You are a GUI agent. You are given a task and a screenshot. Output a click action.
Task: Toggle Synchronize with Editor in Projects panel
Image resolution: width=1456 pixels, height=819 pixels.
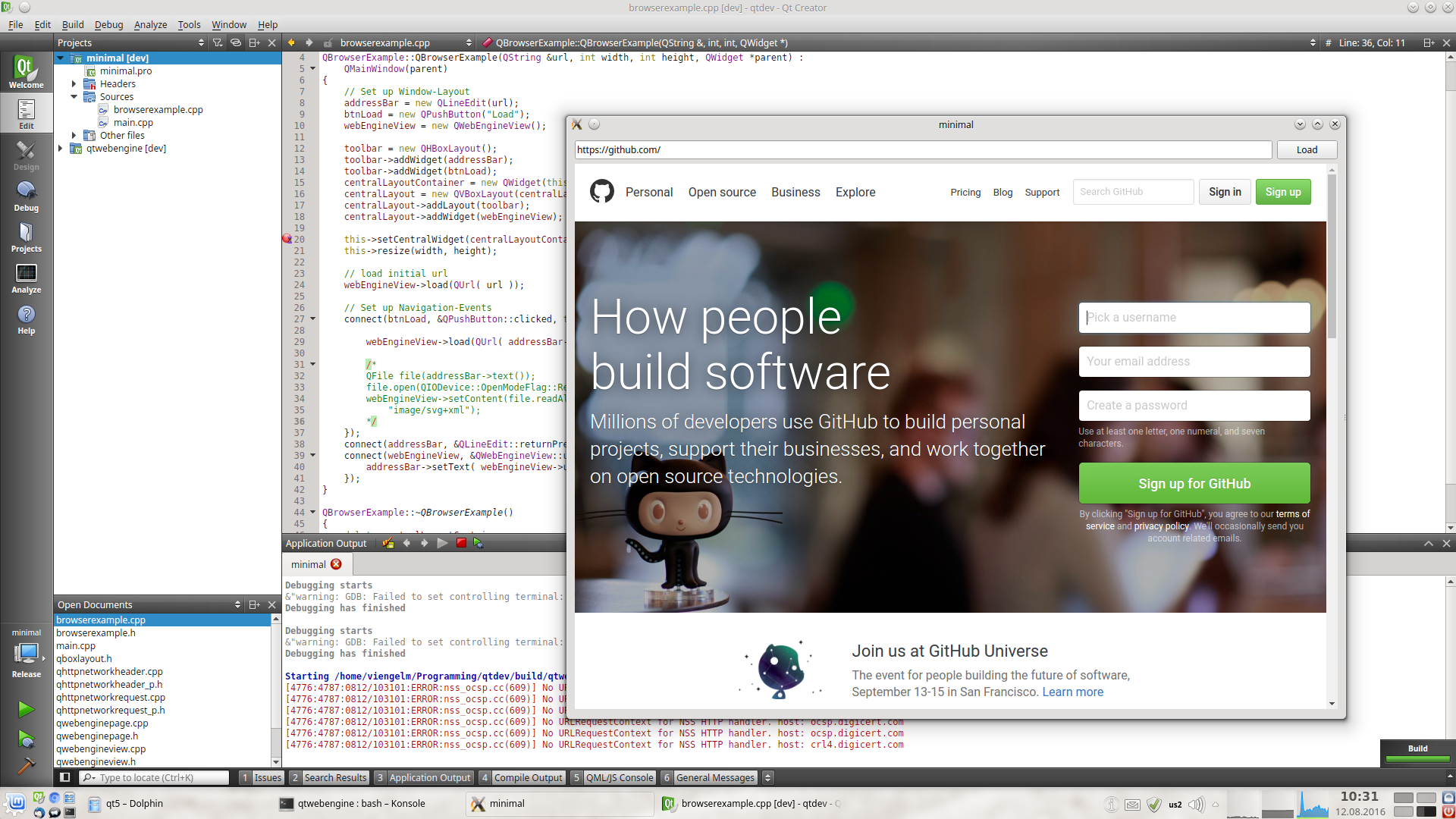236,42
